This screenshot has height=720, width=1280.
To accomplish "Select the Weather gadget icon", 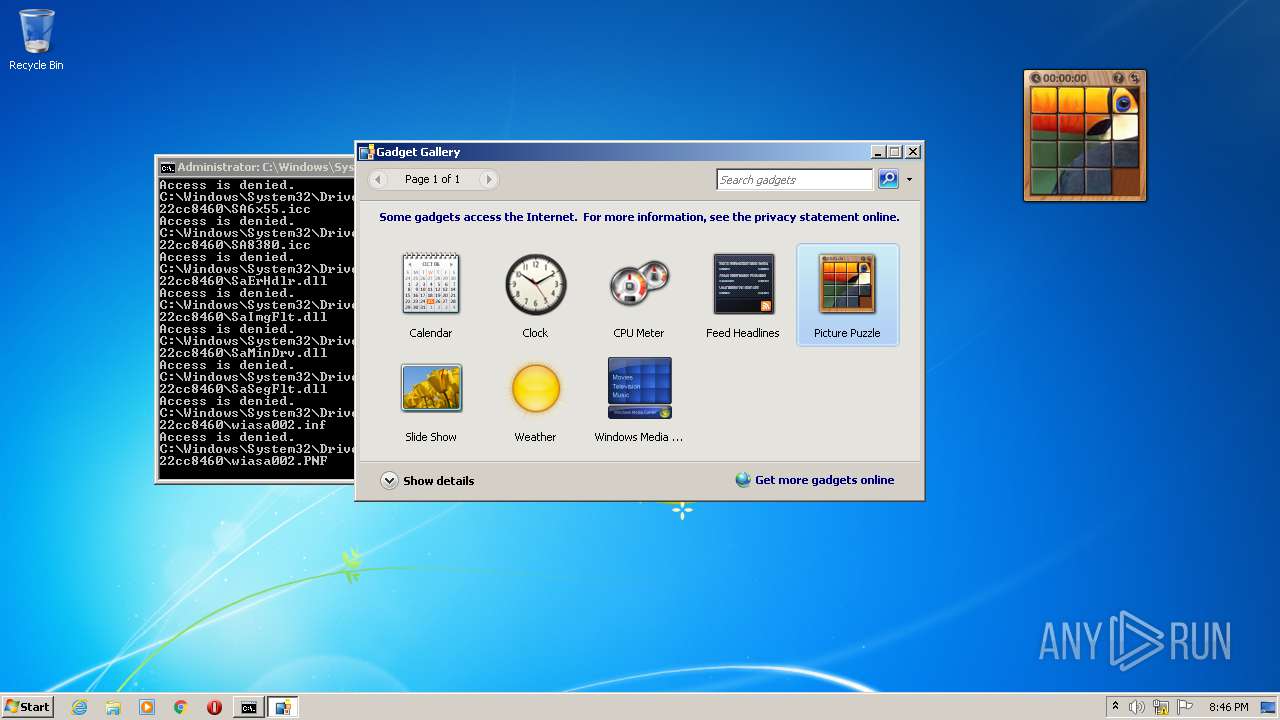I will 535,388.
